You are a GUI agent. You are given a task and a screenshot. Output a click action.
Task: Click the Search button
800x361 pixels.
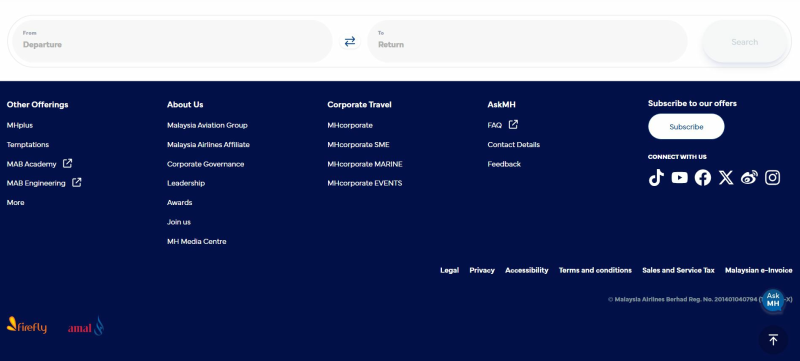click(x=744, y=42)
